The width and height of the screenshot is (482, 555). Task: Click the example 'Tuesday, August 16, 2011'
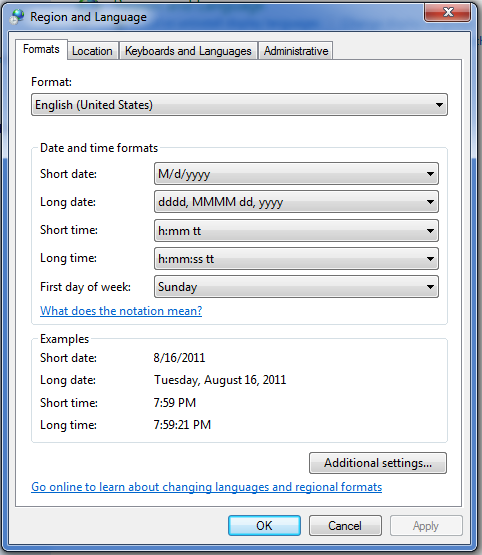(220, 380)
